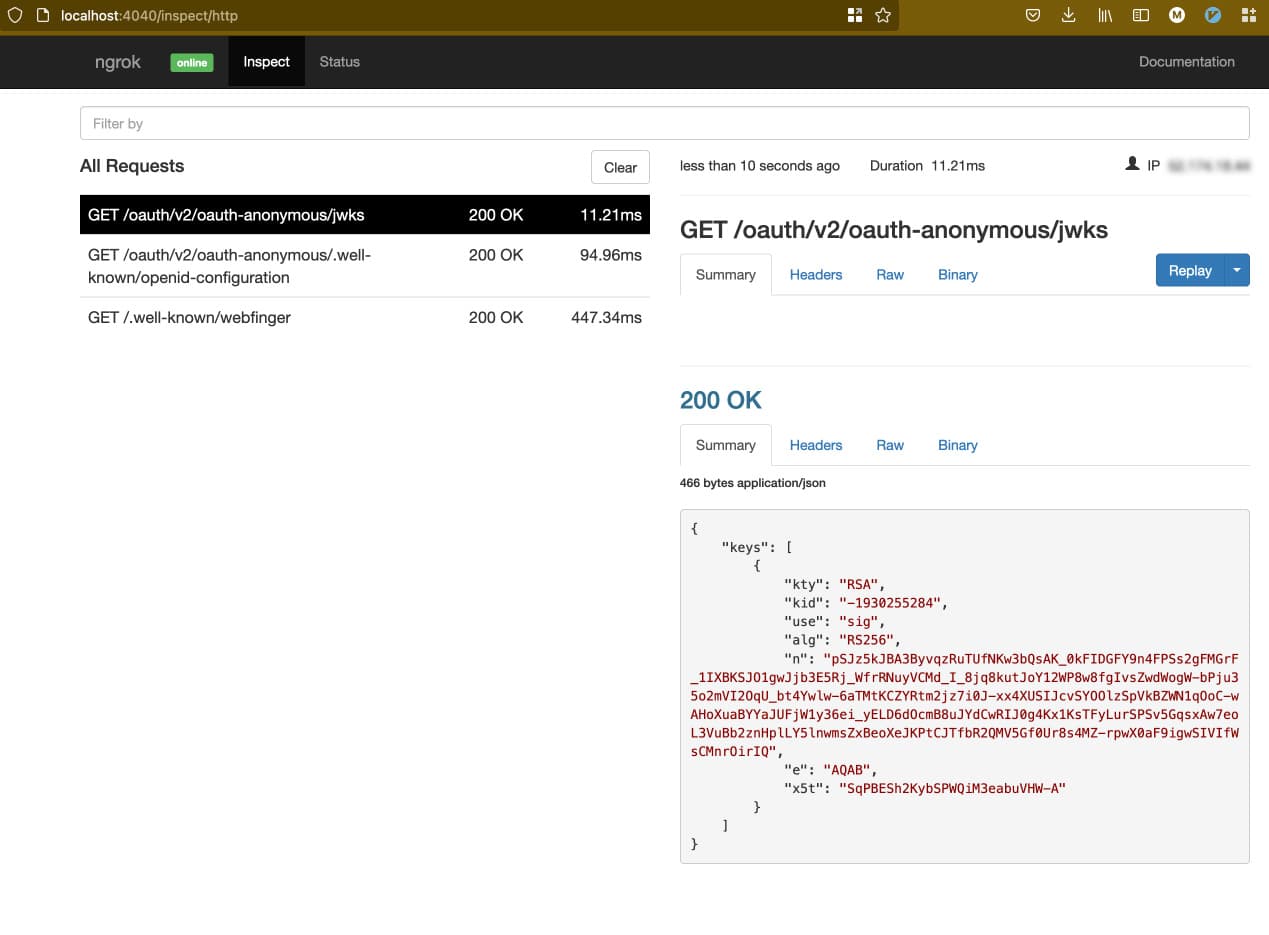Viewport: 1269px width, 935px height.
Task: Open the response Raw tab
Action: tap(889, 446)
